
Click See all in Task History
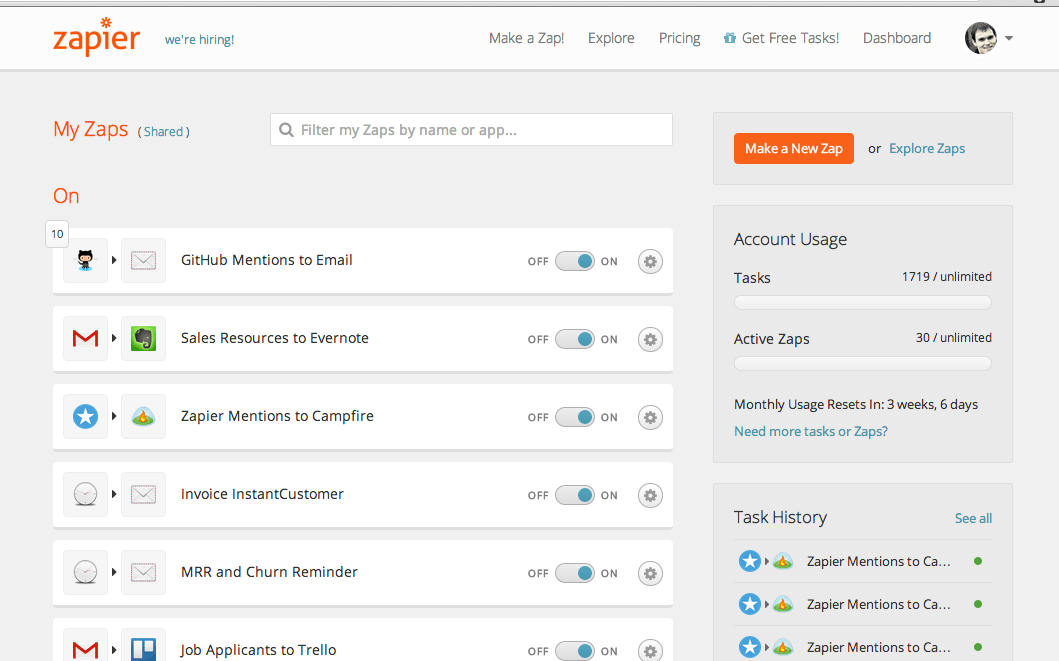coord(973,519)
